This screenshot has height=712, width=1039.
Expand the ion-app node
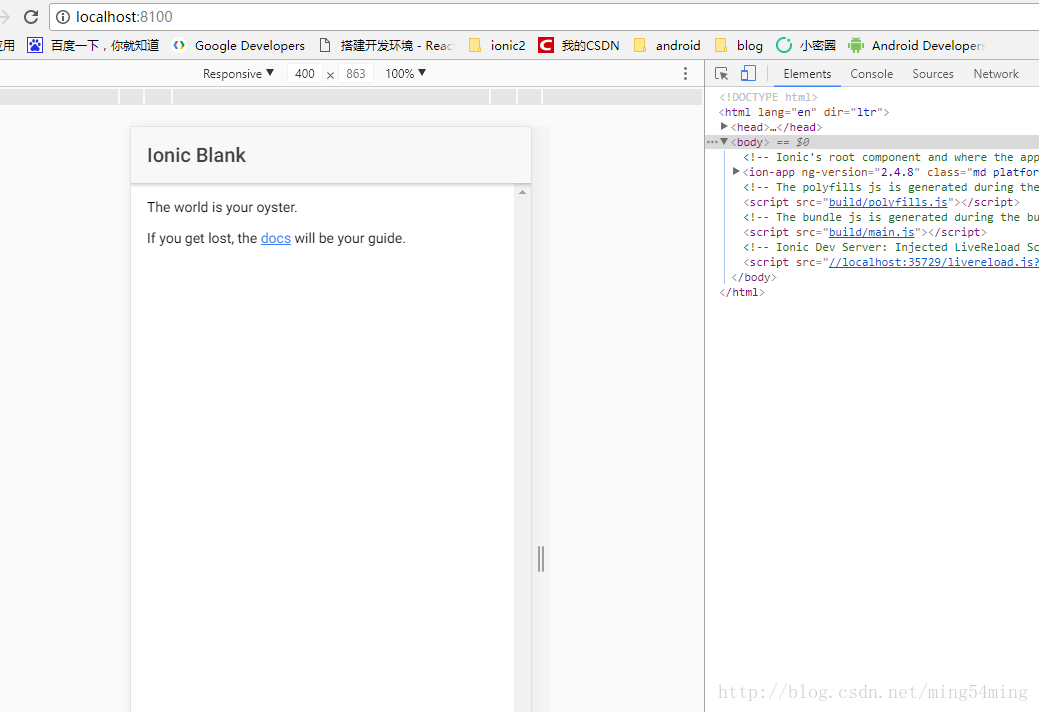click(x=736, y=172)
